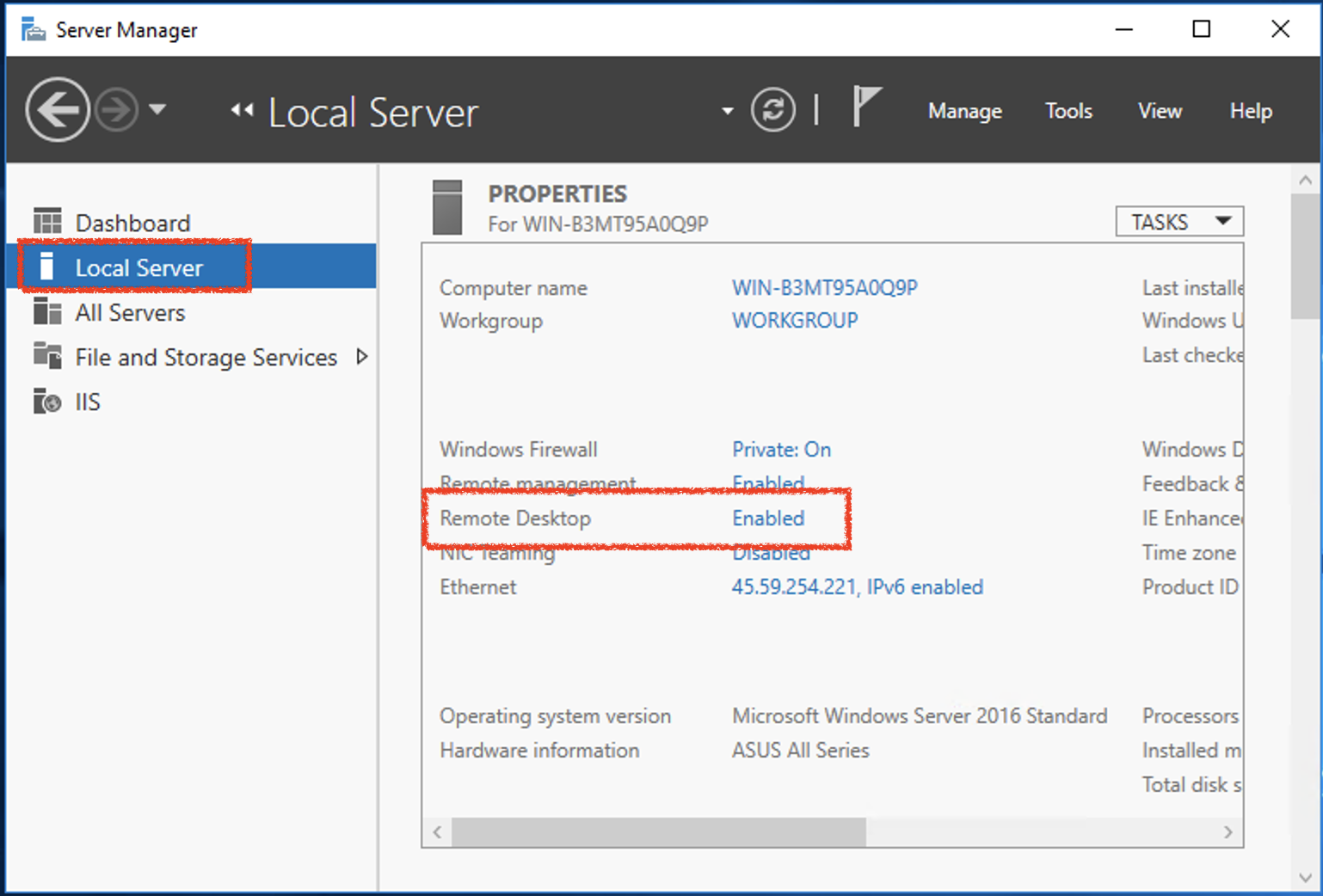
Task: Click the Dashboard grid icon
Action: [47, 222]
